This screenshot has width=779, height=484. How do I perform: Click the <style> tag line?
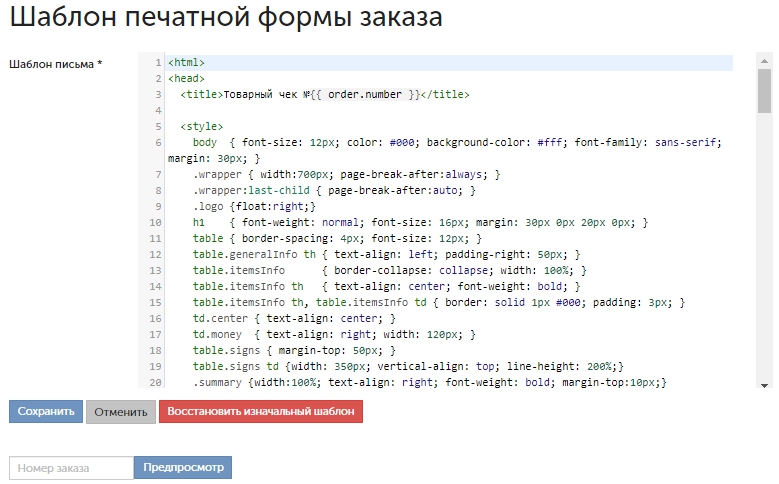pos(202,126)
